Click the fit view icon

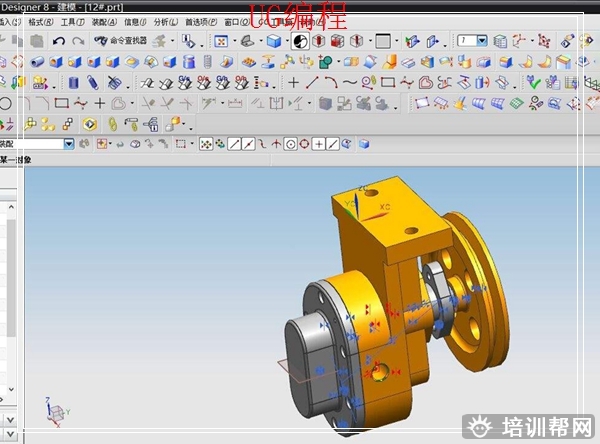click(221, 41)
